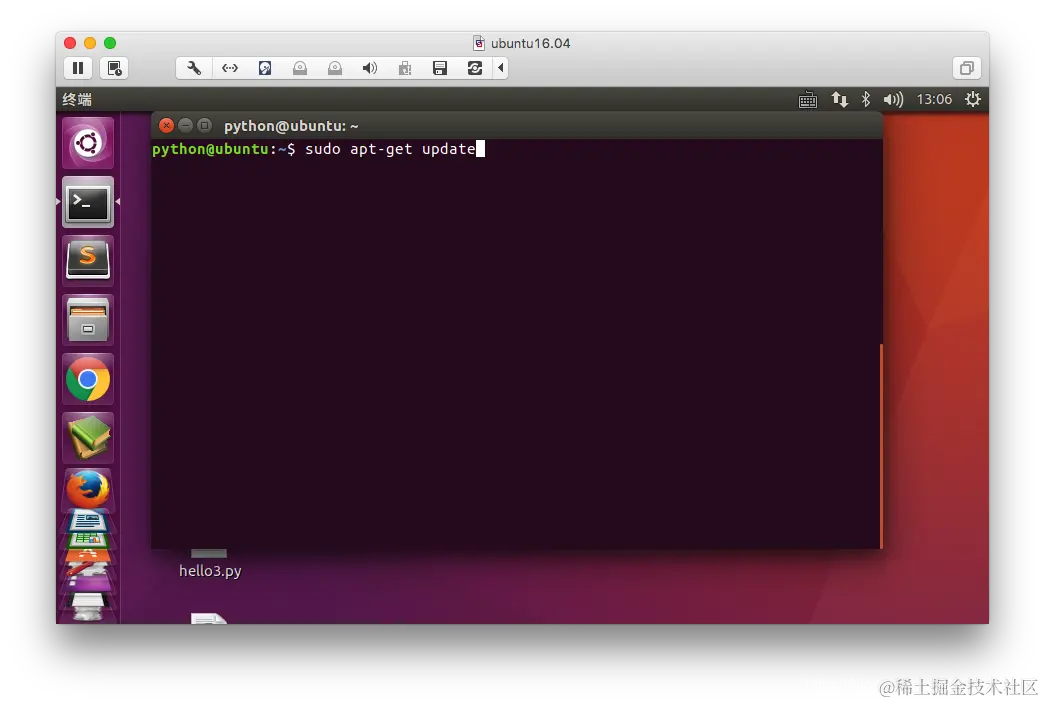This screenshot has width=1045, height=704.
Task: Minimize the python@ubuntu terminal window
Action: point(186,125)
